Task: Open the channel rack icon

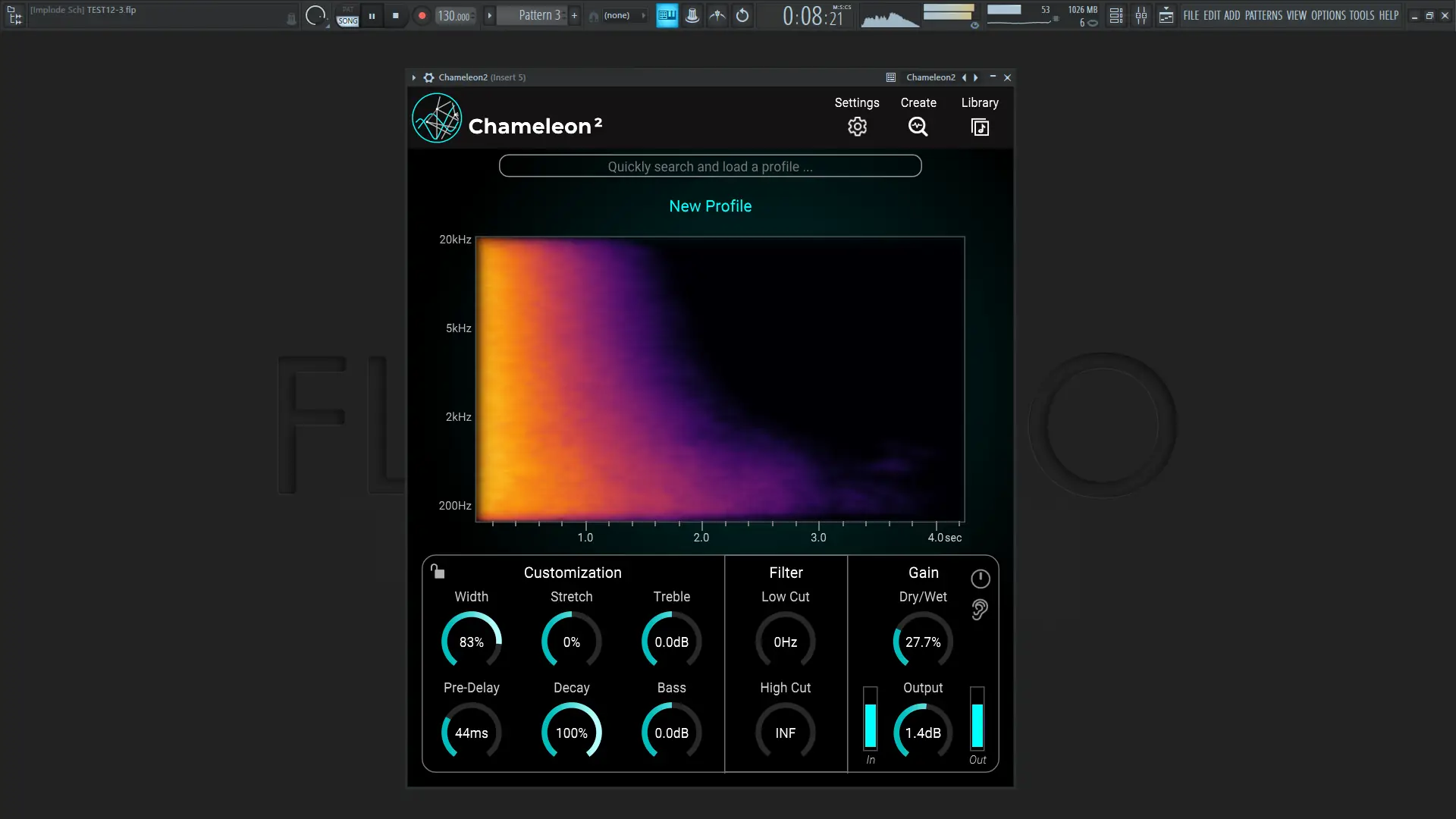Action: 1116,15
